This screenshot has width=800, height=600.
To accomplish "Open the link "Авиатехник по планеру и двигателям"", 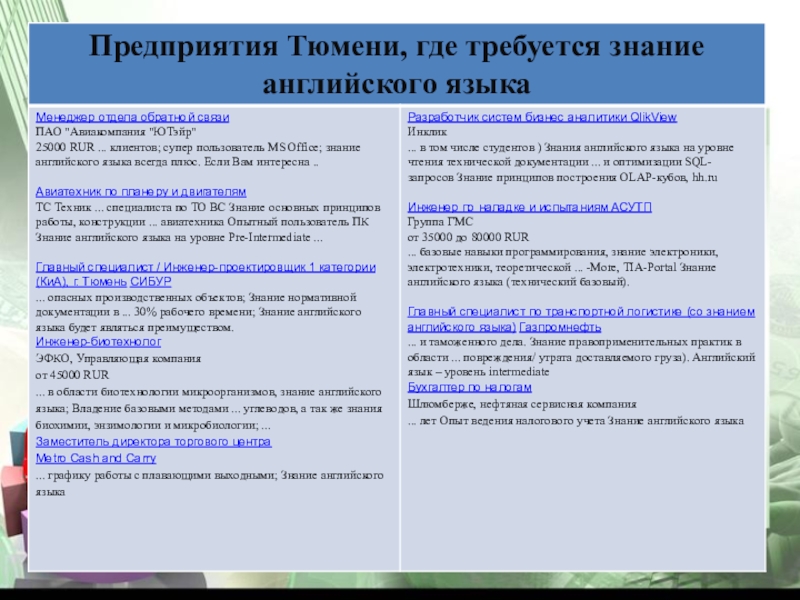I will [141, 192].
